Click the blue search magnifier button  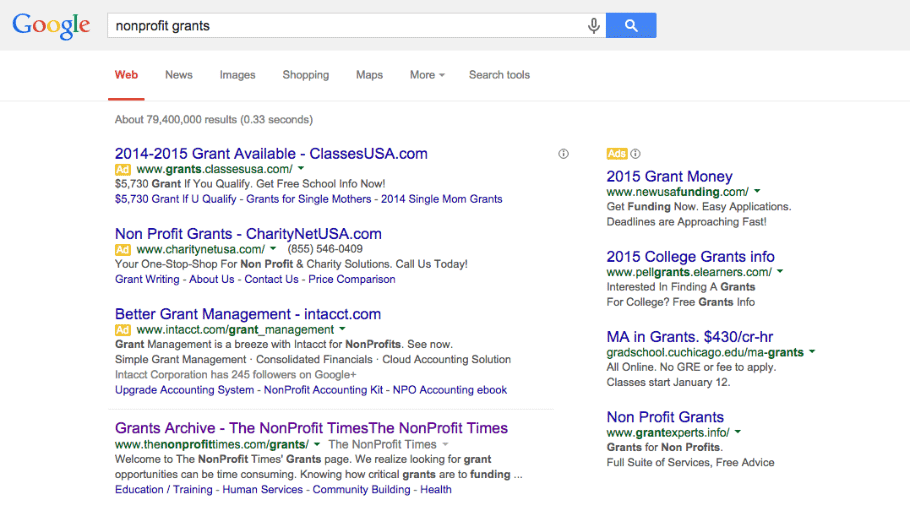coord(631,26)
